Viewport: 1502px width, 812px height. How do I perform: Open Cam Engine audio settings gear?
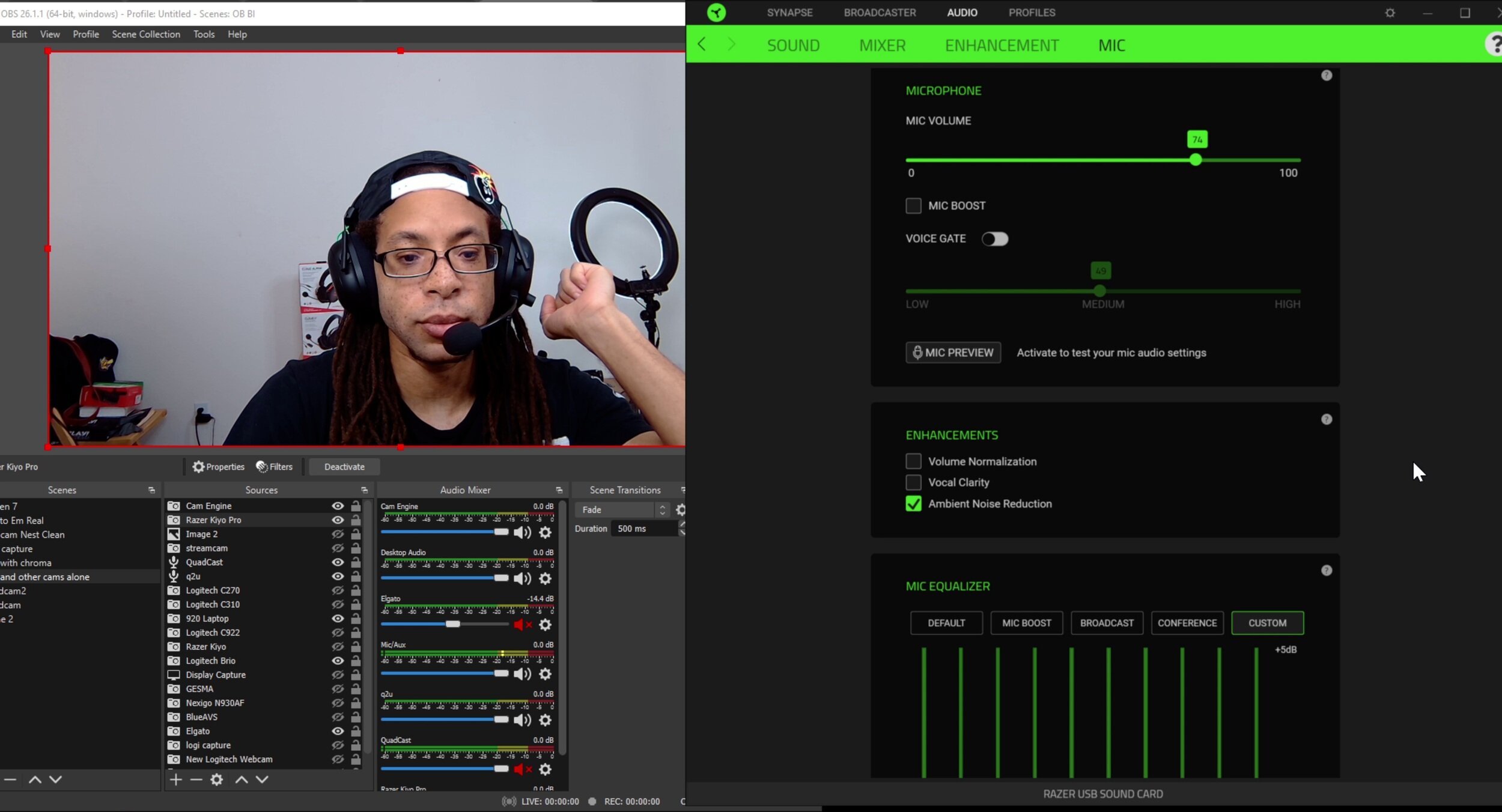coord(546,533)
